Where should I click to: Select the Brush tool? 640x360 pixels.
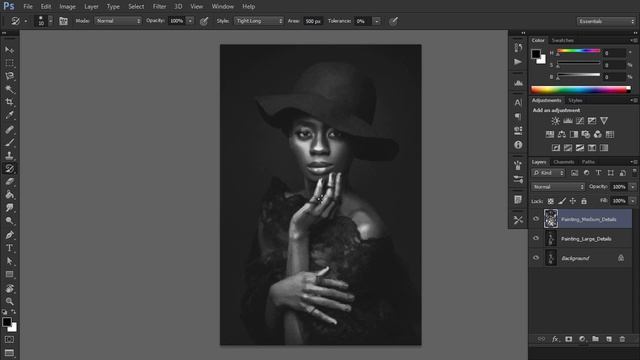(x=9, y=142)
